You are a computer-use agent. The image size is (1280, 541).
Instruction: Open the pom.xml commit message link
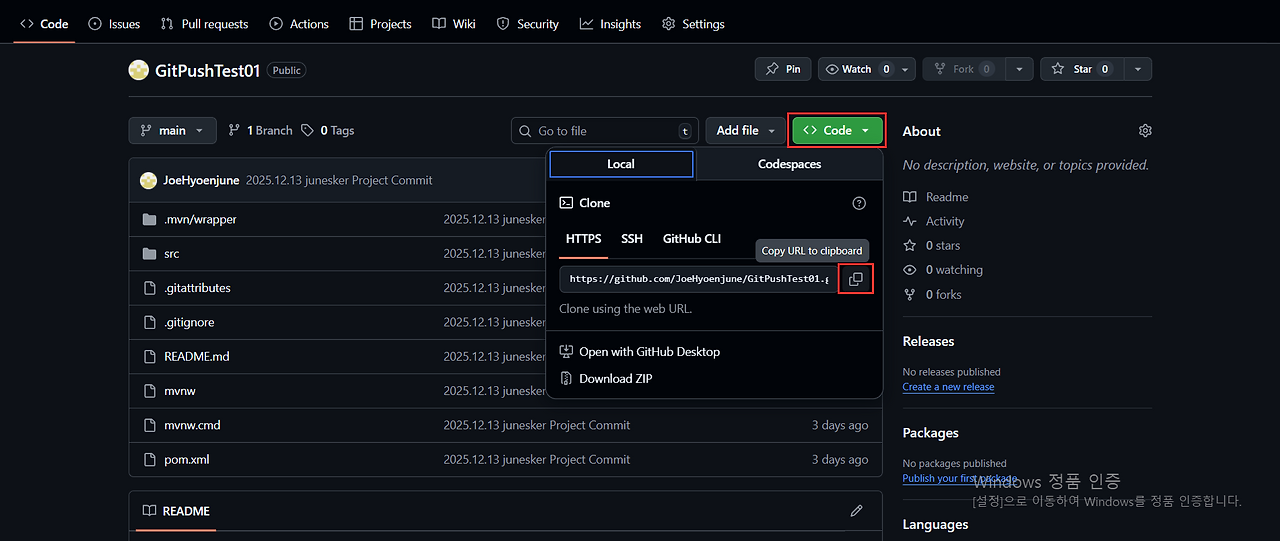pyautogui.click(x=537, y=459)
